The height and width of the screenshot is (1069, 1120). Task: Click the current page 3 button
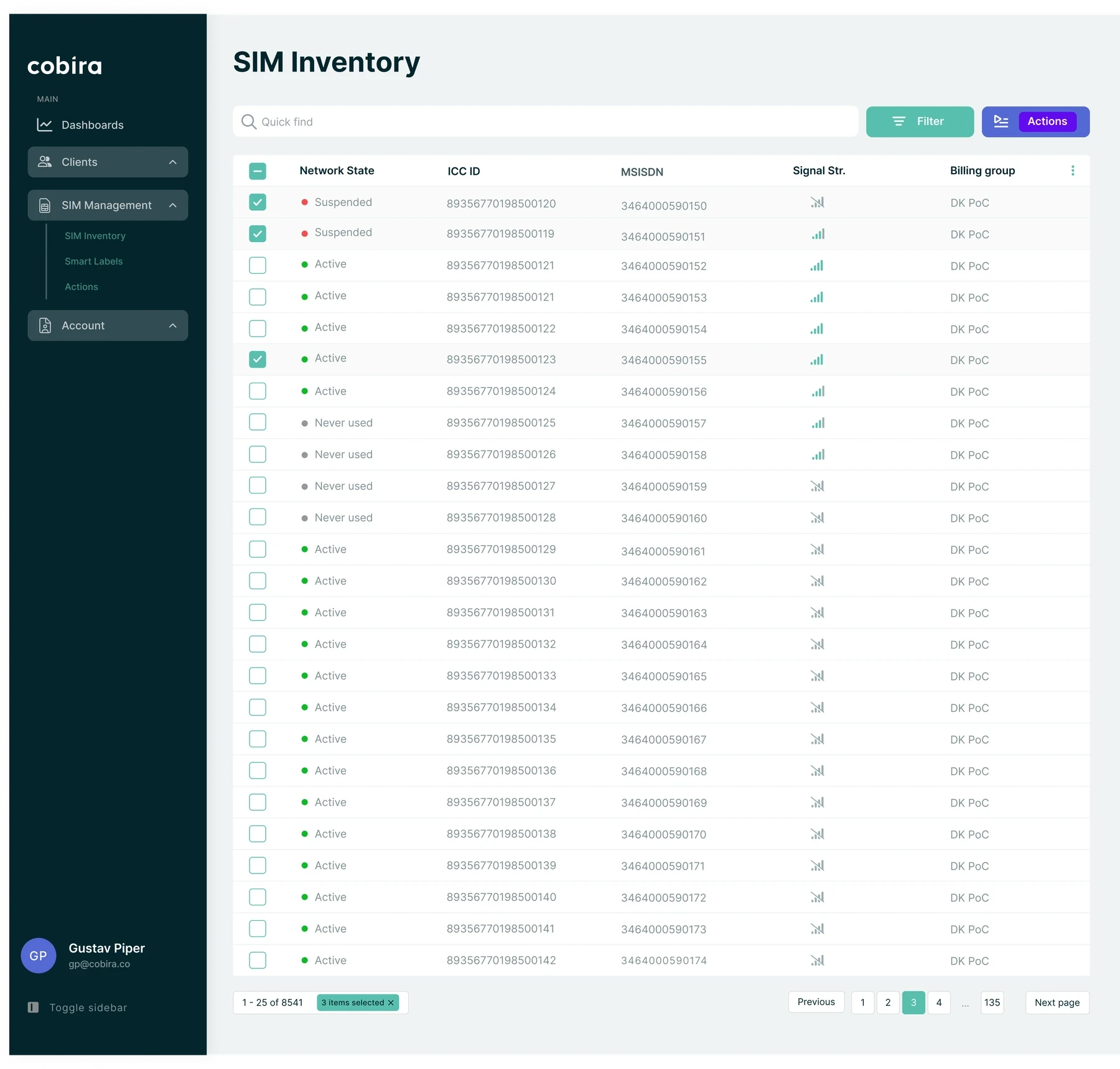click(x=913, y=1002)
